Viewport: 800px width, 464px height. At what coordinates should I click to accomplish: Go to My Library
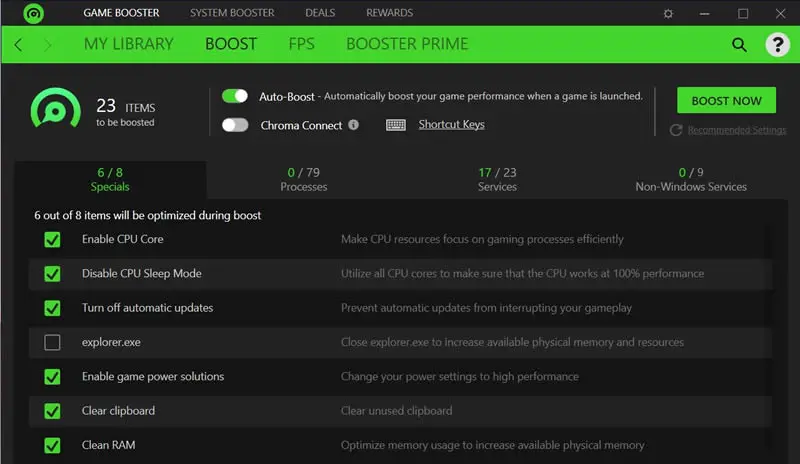pos(129,44)
